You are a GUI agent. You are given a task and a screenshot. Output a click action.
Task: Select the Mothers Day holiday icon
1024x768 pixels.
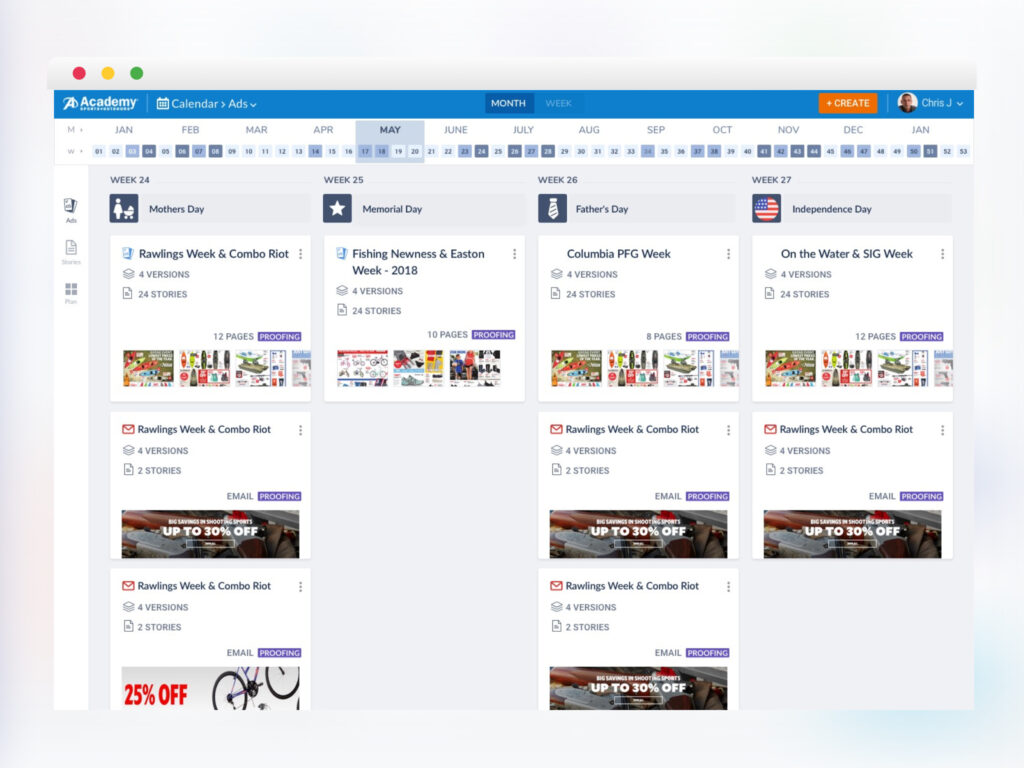click(123, 208)
